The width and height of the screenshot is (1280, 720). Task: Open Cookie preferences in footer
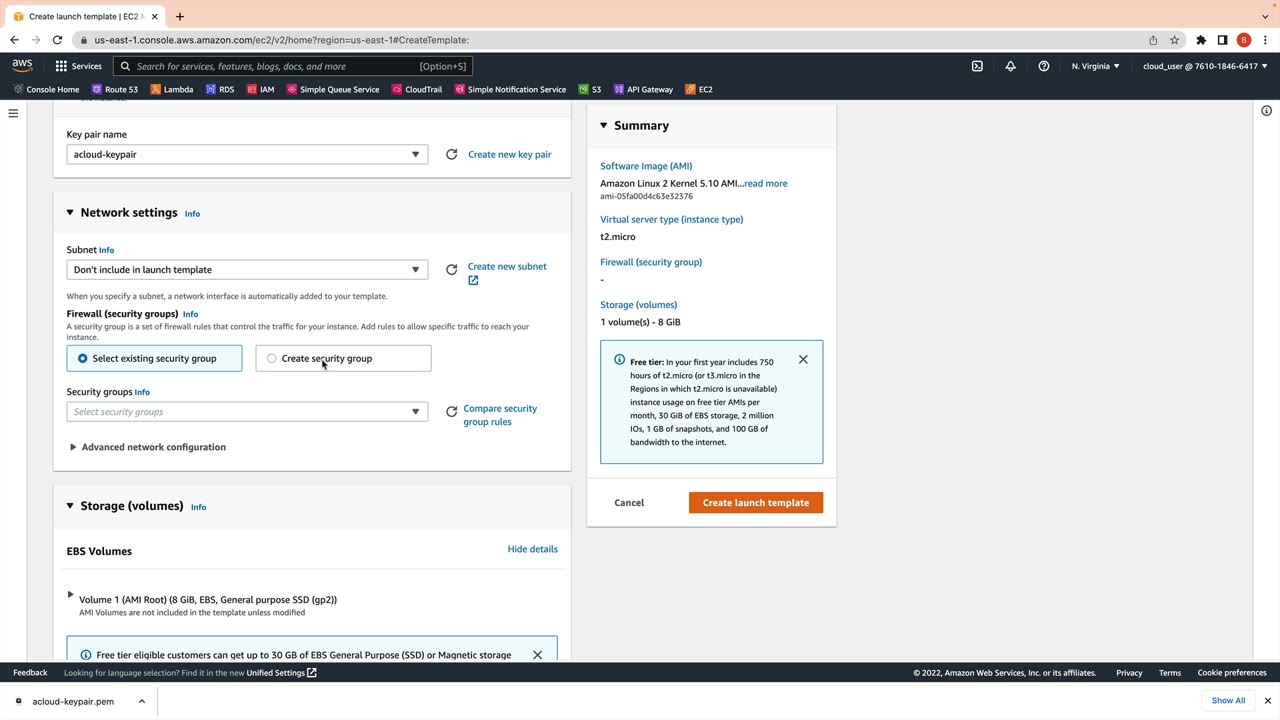point(1232,673)
